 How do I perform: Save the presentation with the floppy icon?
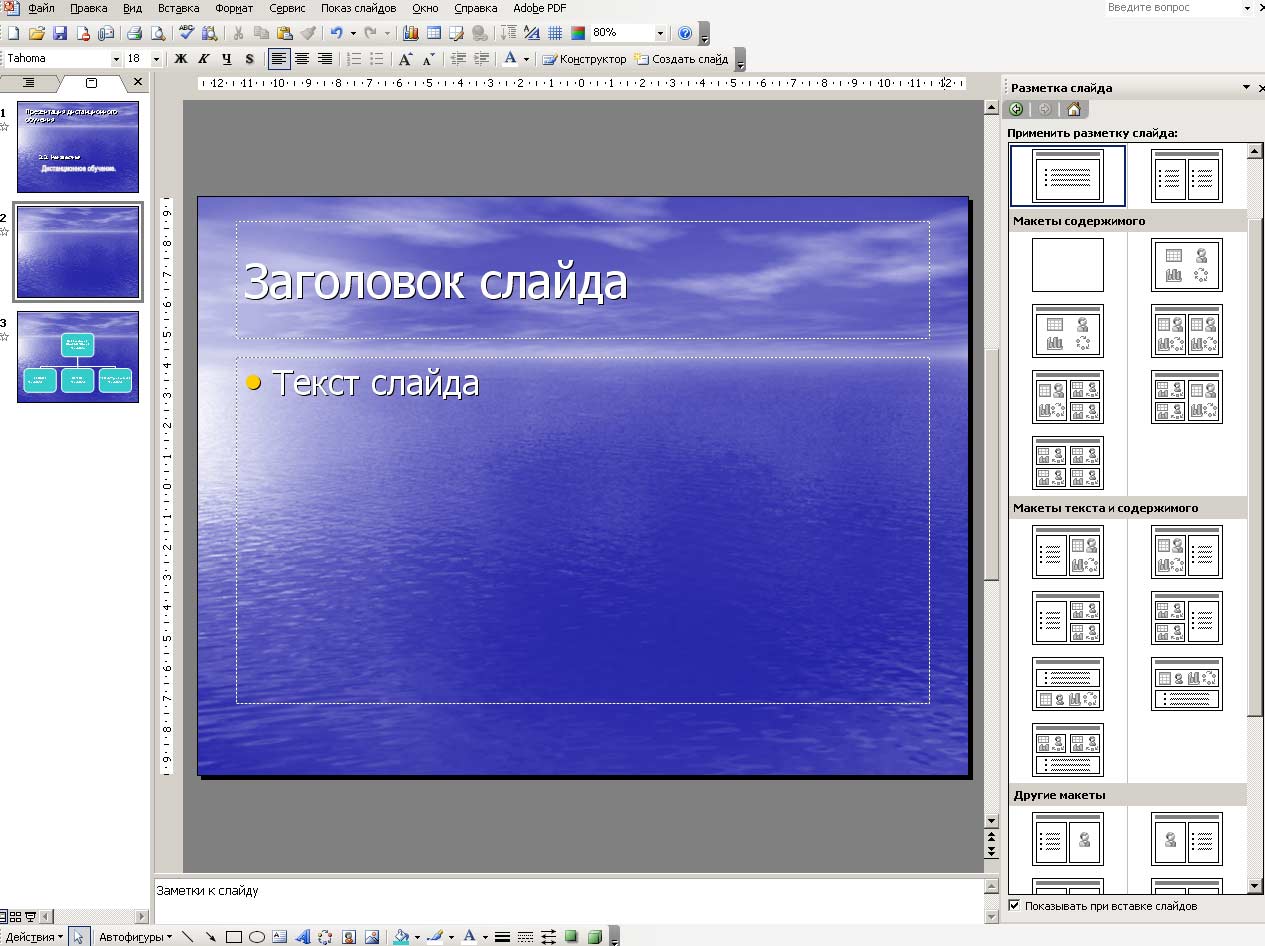[x=60, y=33]
